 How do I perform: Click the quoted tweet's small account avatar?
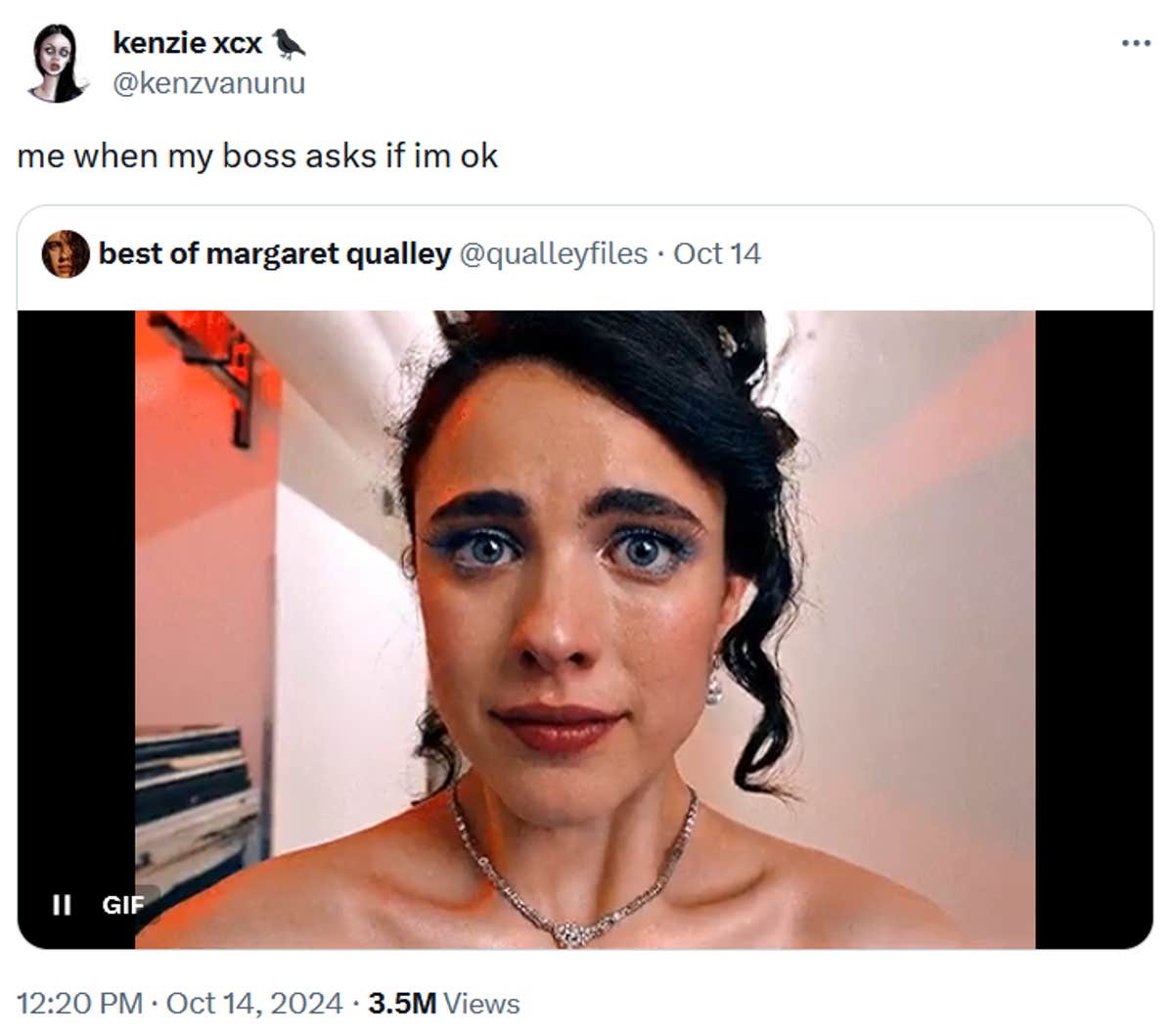click(66, 254)
